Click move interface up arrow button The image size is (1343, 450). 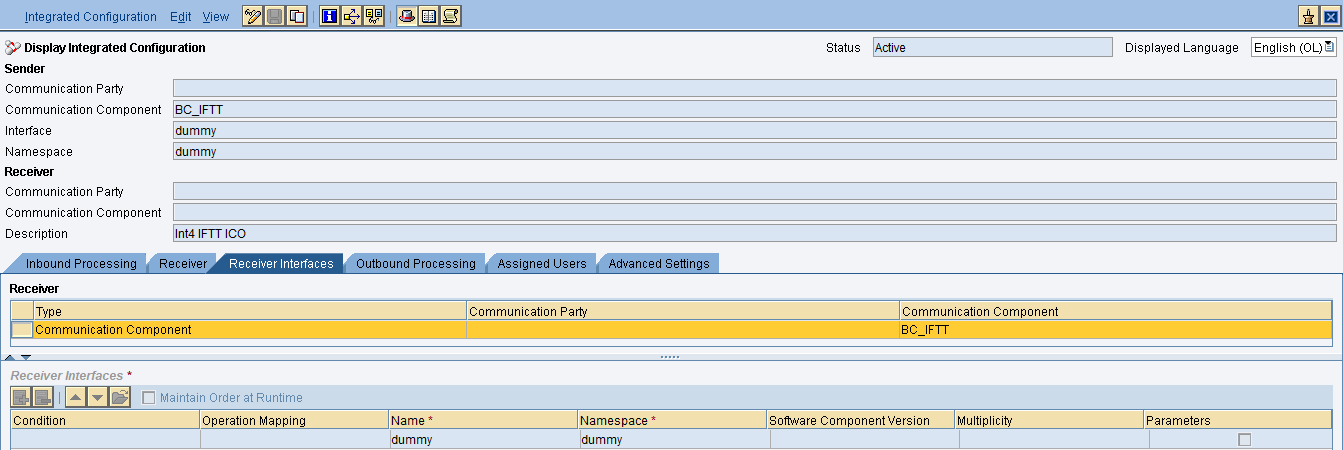pyautogui.click(x=76, y=398)
